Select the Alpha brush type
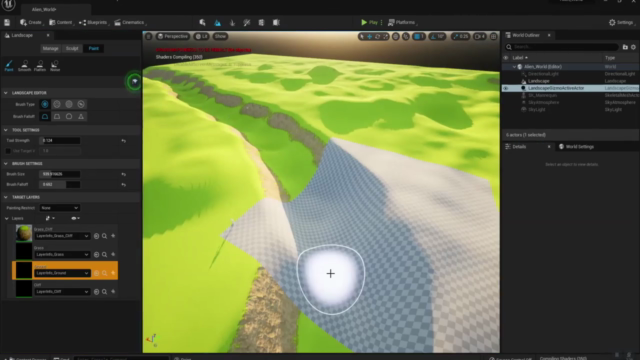 tap(57, 104)
